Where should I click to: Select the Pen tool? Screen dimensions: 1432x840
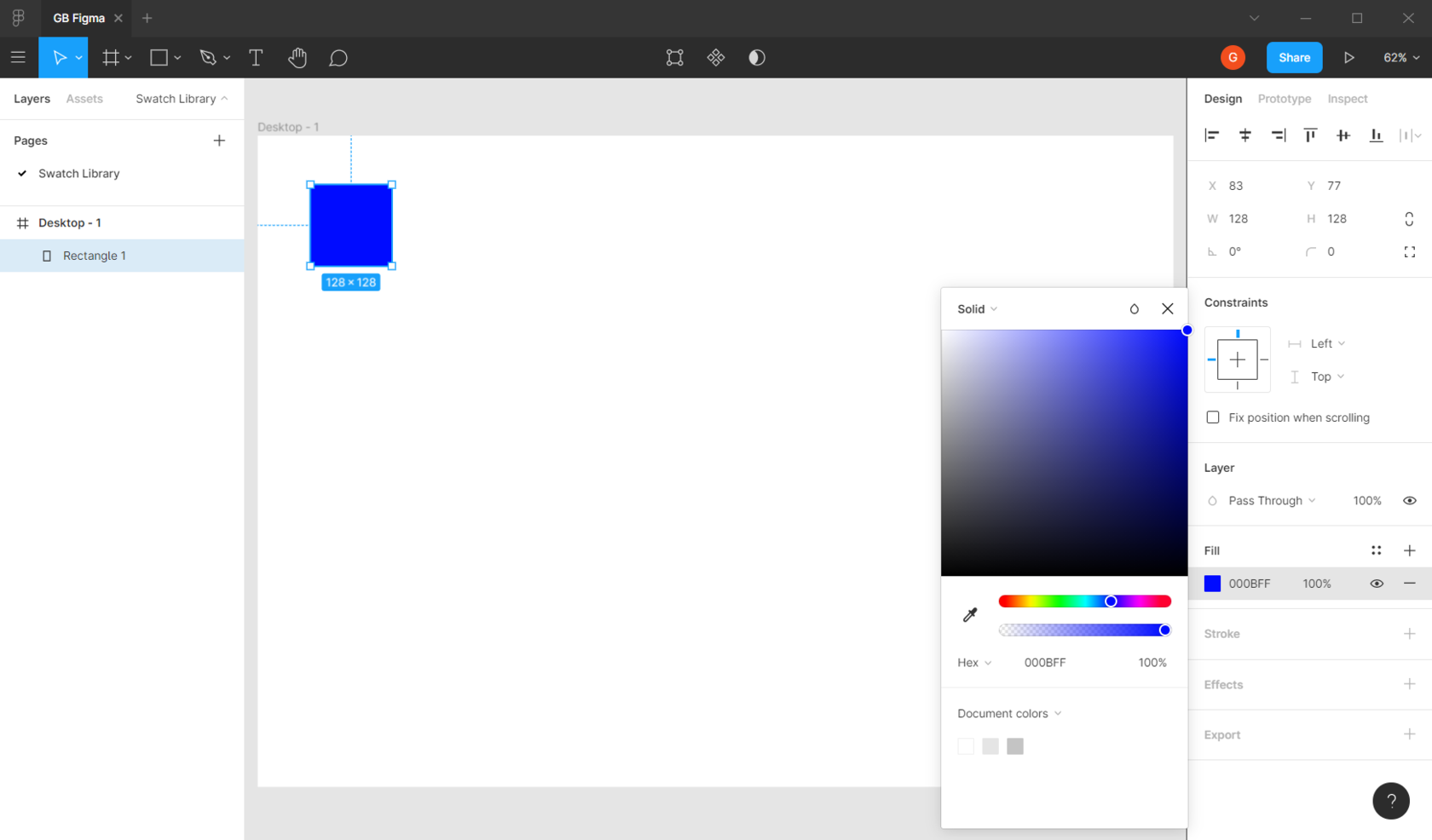(208, 57)
